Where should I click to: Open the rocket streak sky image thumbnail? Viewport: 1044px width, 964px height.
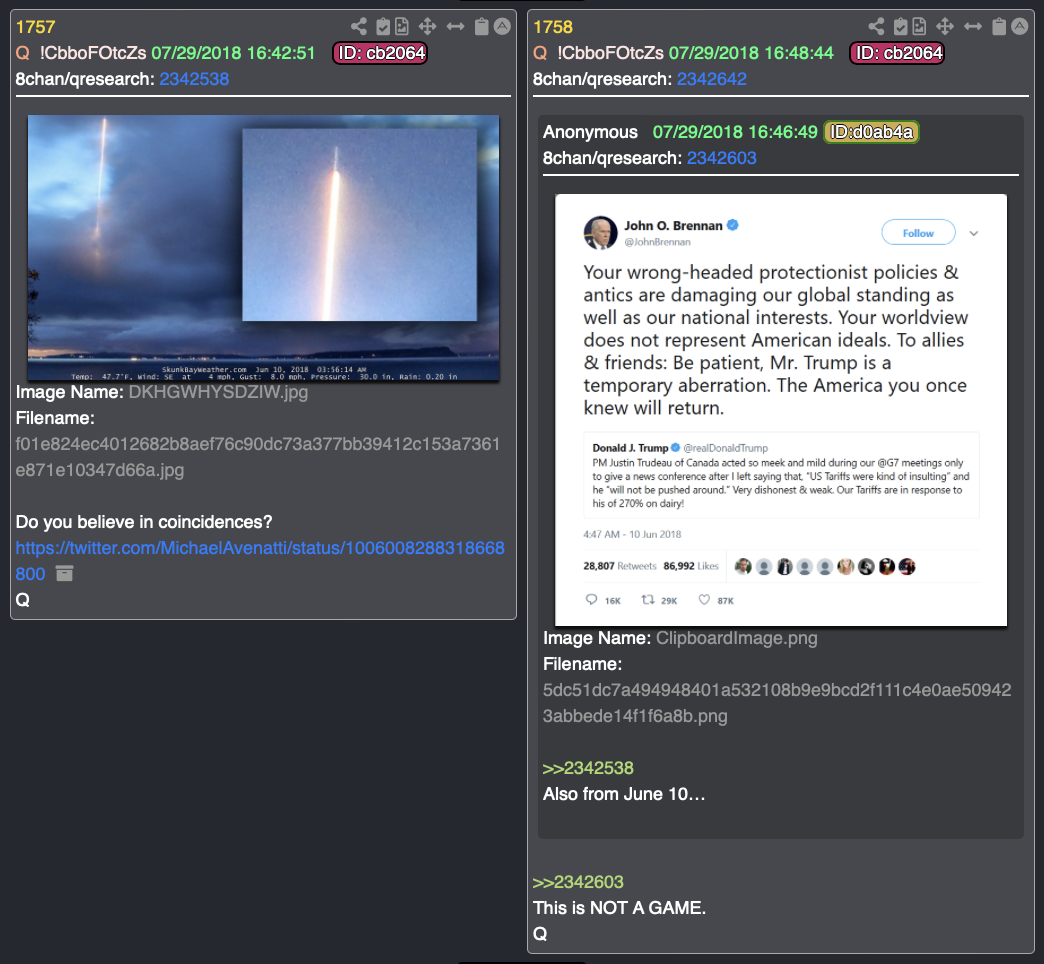tap(264, 248)
